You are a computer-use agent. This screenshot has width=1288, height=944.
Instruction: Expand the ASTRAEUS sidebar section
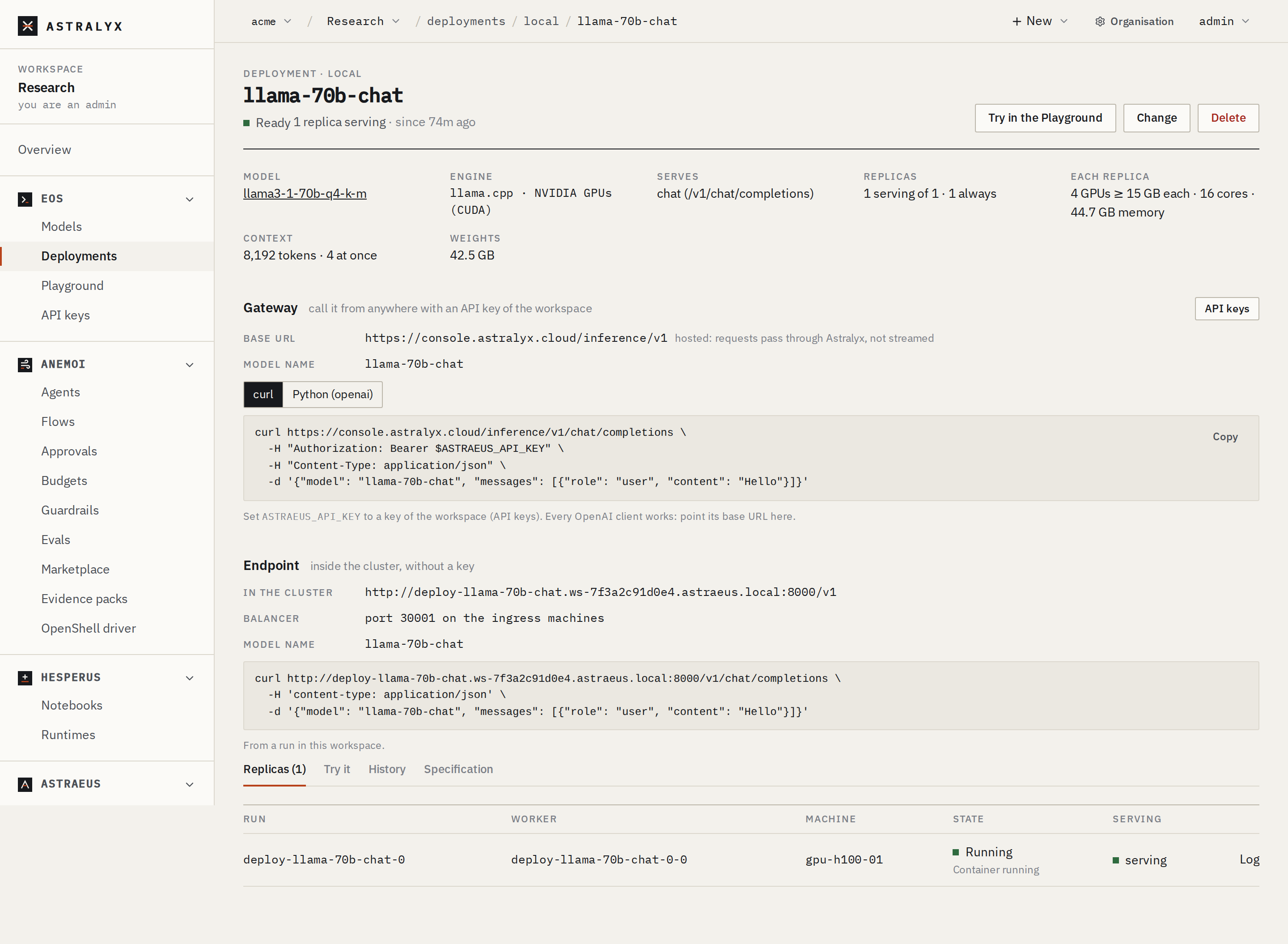[x=190, y=785]
